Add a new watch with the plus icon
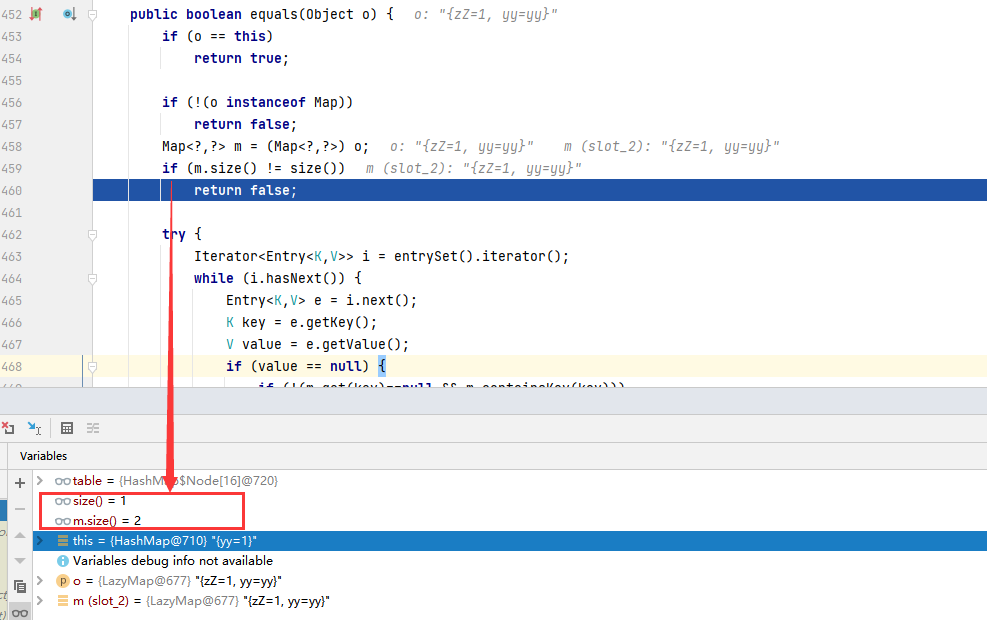The image size is (987, 620). point(20,482)
